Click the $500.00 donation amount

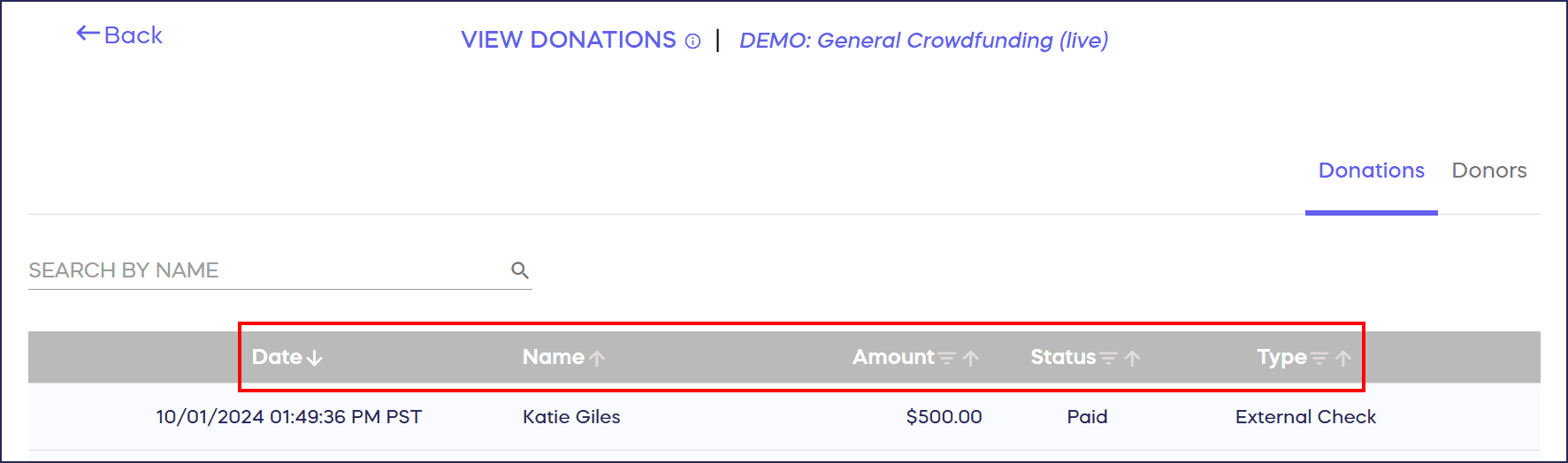click(x=944, y=417)
